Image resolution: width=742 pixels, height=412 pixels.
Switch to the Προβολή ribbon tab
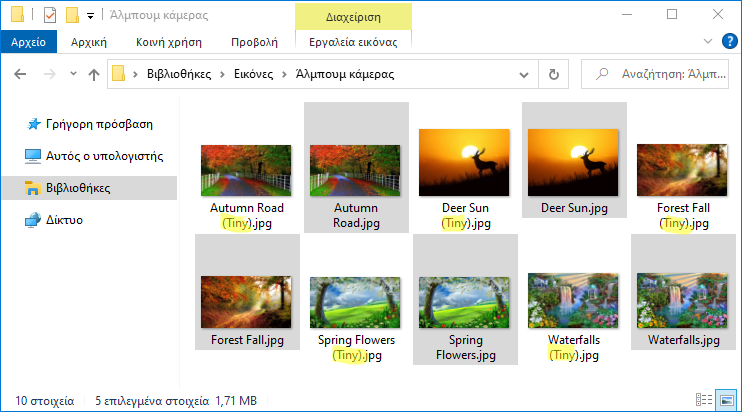click(x=254, y=42)
